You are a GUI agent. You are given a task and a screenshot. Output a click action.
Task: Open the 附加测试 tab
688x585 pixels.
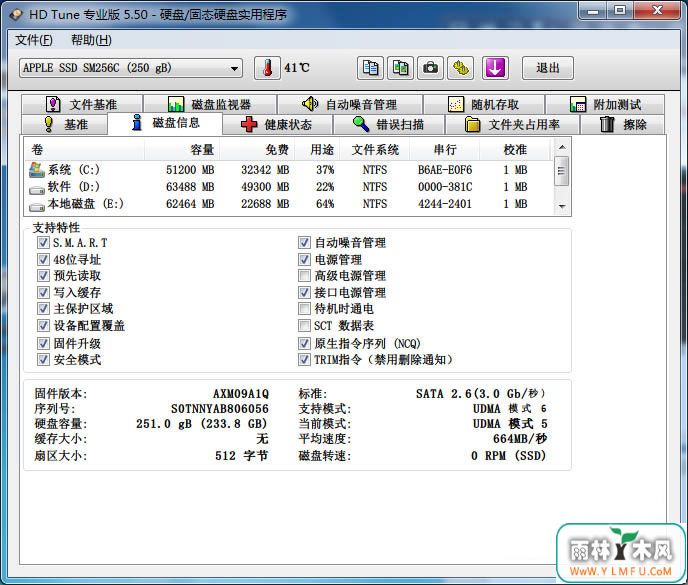pyautogui.click(x=605, y=104)
